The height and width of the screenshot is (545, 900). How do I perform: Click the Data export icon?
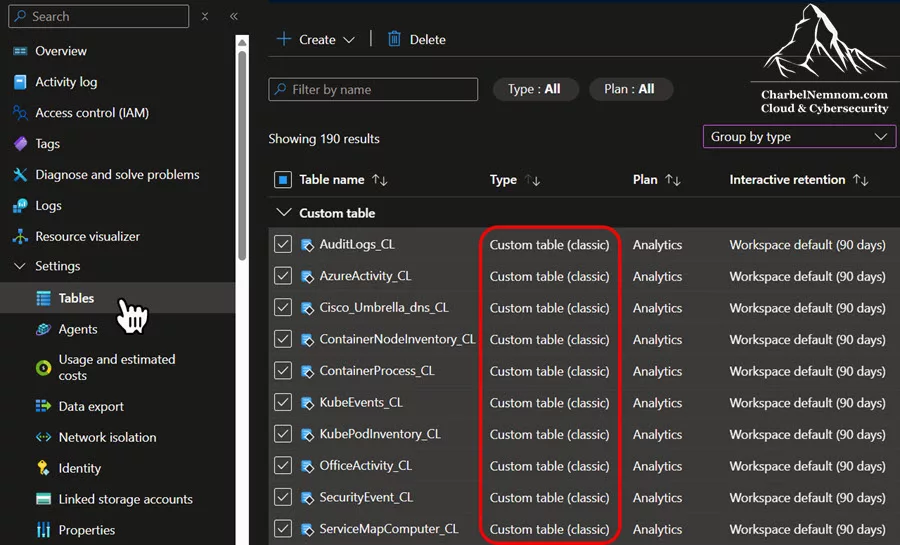(x=44, y=406)
